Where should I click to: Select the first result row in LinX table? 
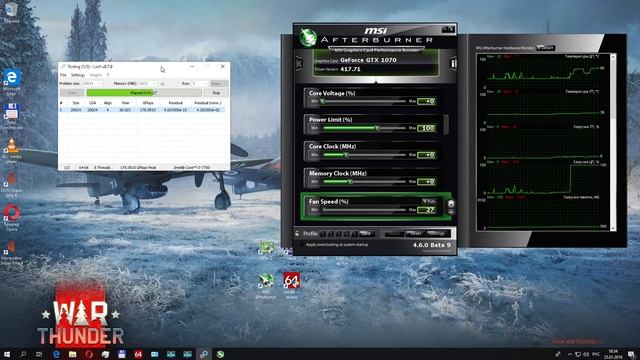141,110
